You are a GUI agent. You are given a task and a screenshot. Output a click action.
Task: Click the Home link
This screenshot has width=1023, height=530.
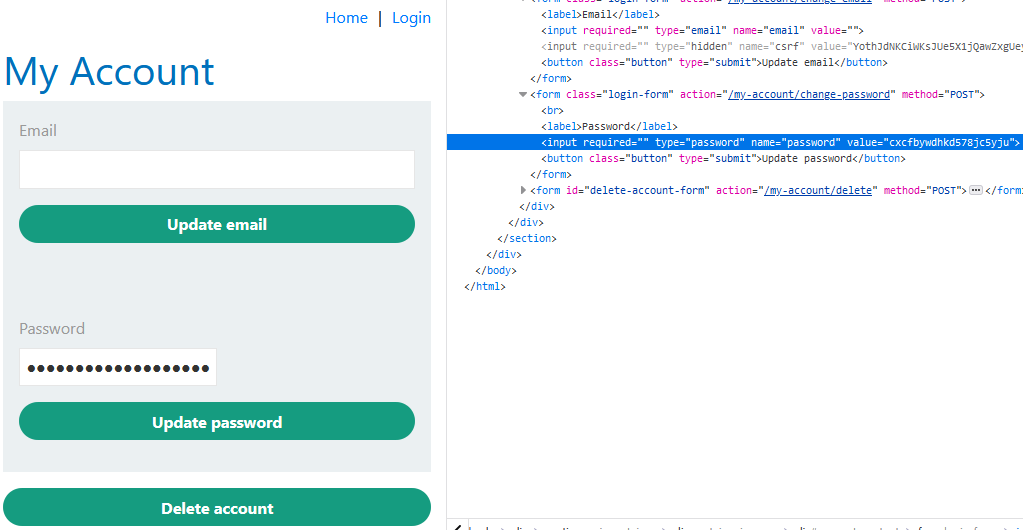pyautogui.click(x=346, y=18)
